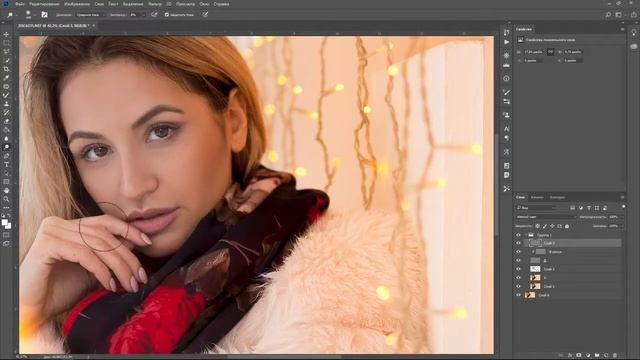640x360 pixels.
Task: Open the Изображение menu
Action: [x=77, y=4]
